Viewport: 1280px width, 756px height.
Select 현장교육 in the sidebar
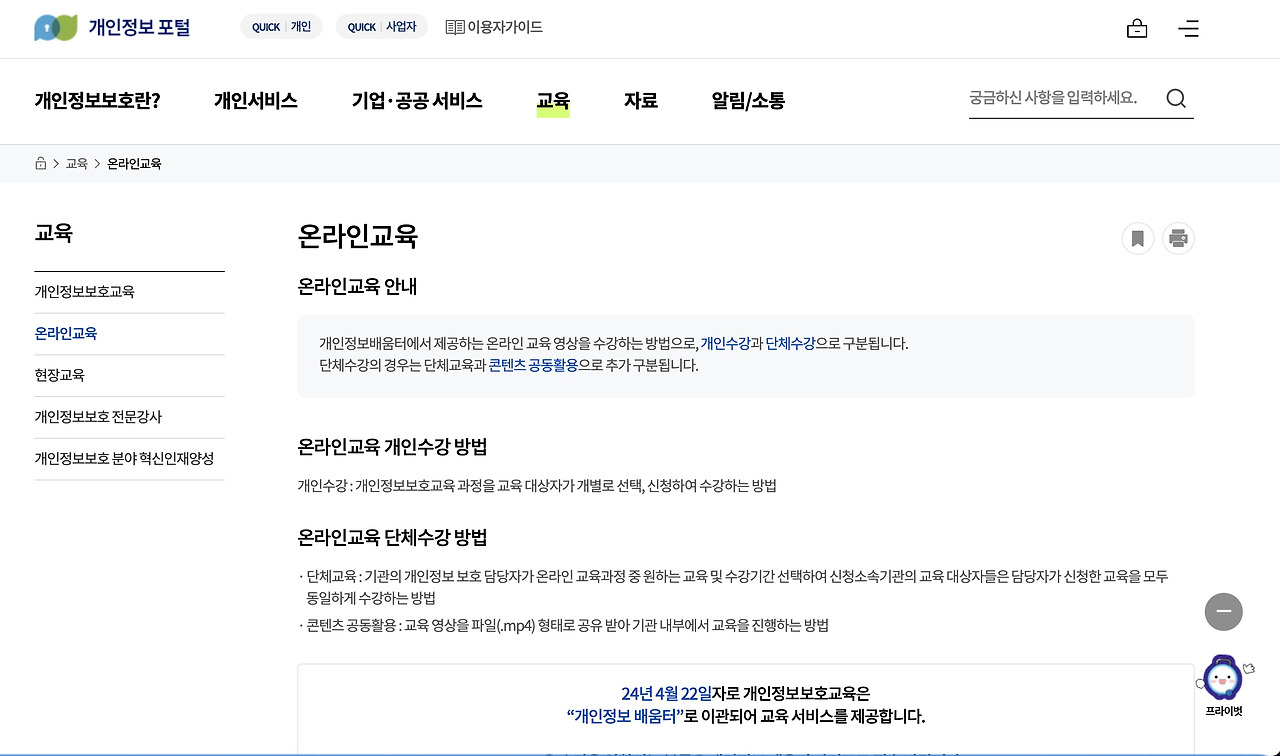(59, 375)
